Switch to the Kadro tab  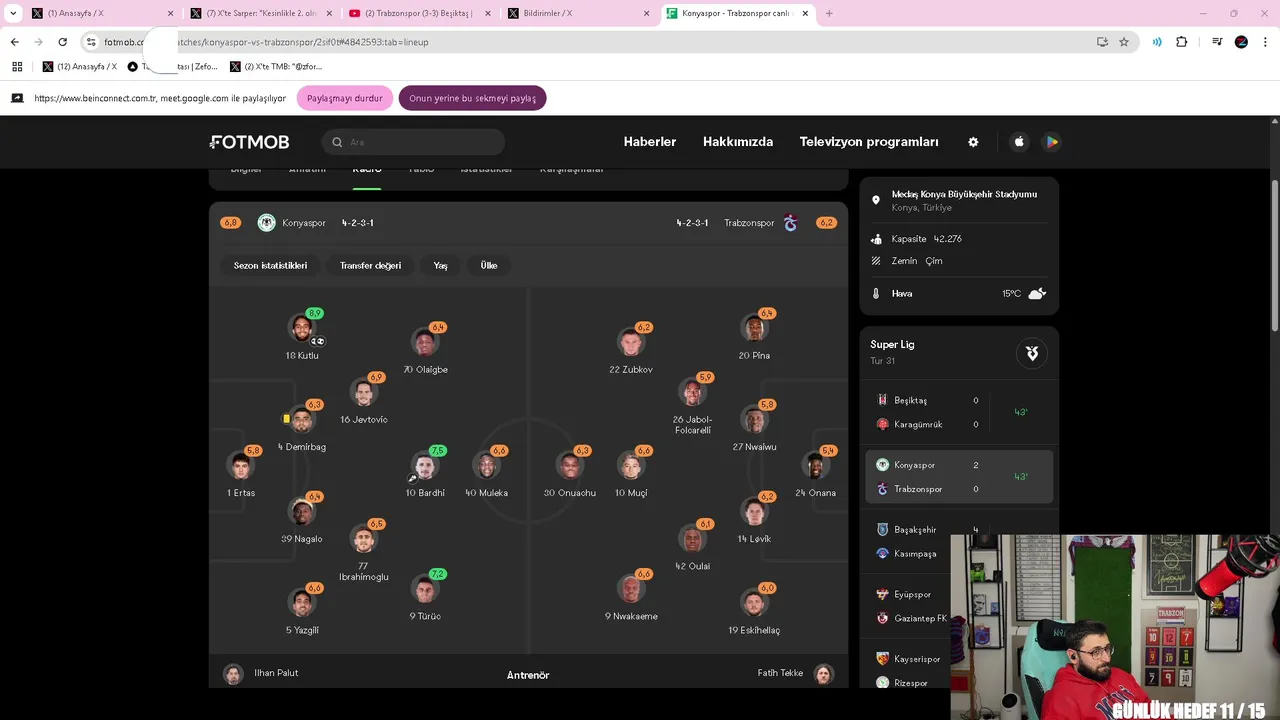pyautogui.click(x=367, y=172)
